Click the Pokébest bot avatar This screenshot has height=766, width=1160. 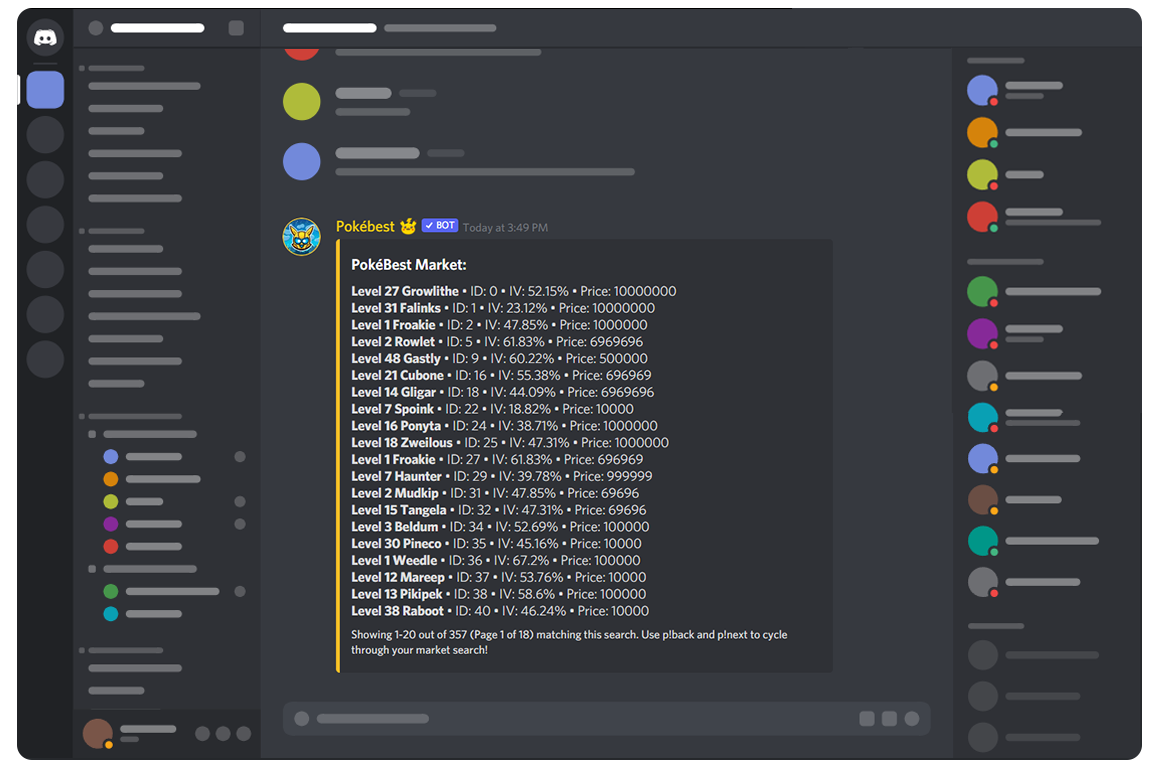tap(301, 237)
